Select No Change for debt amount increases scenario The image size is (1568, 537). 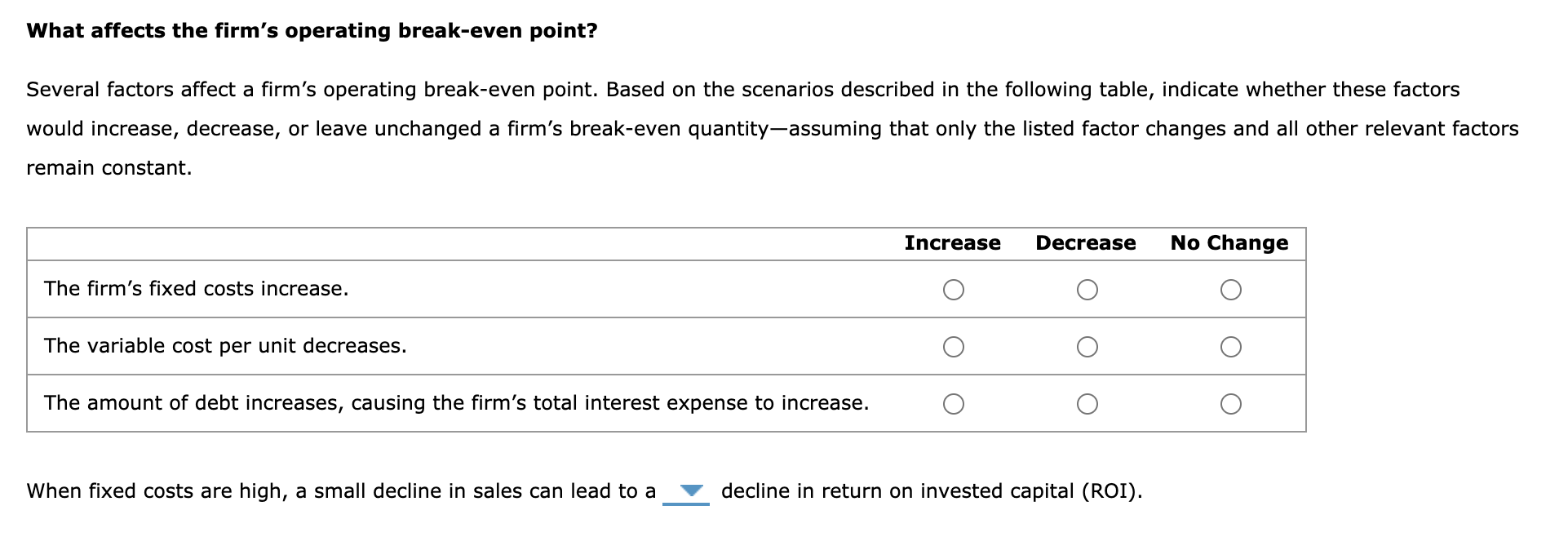1232,402
